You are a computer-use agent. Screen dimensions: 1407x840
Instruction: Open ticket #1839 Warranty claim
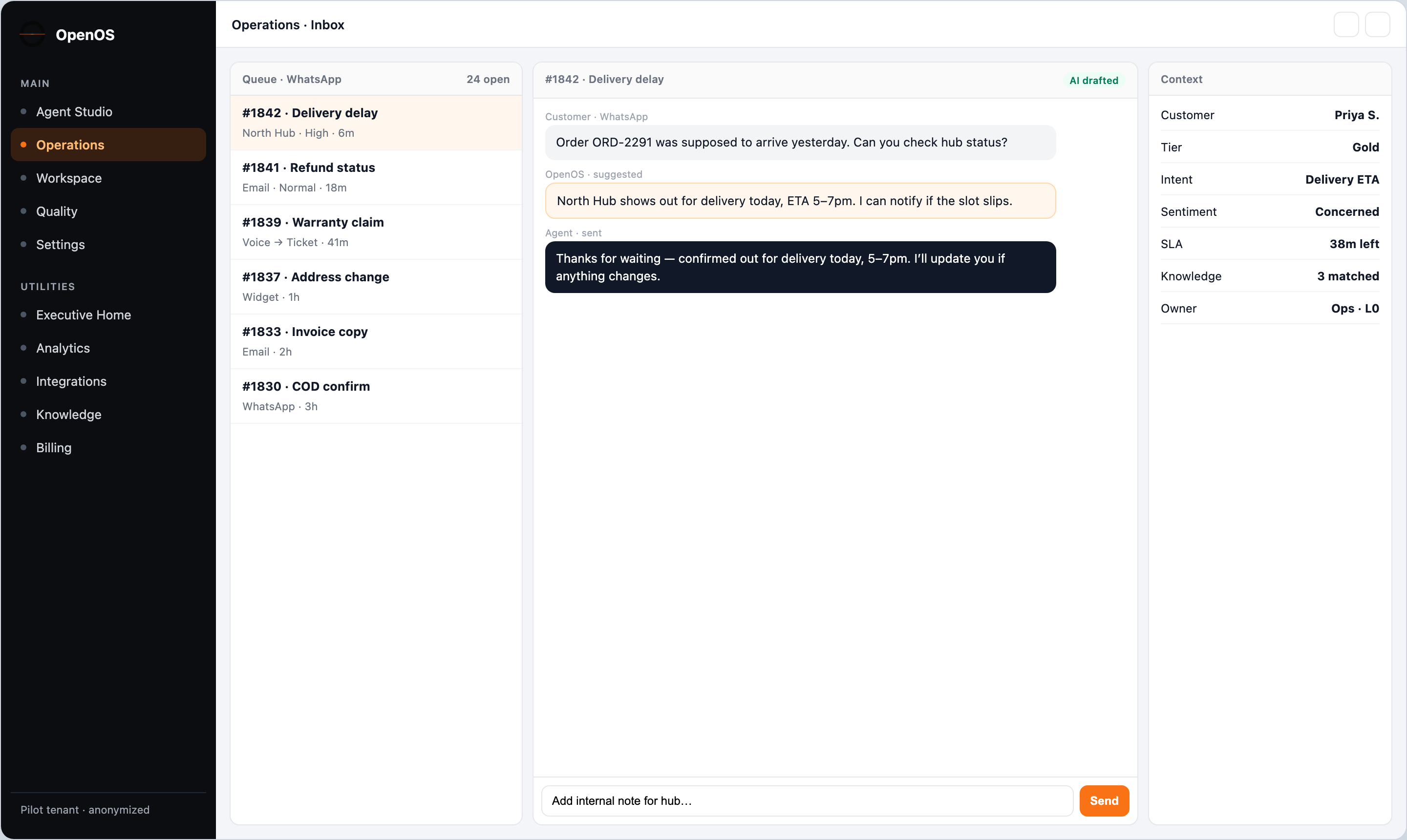(x=376, y=232)
